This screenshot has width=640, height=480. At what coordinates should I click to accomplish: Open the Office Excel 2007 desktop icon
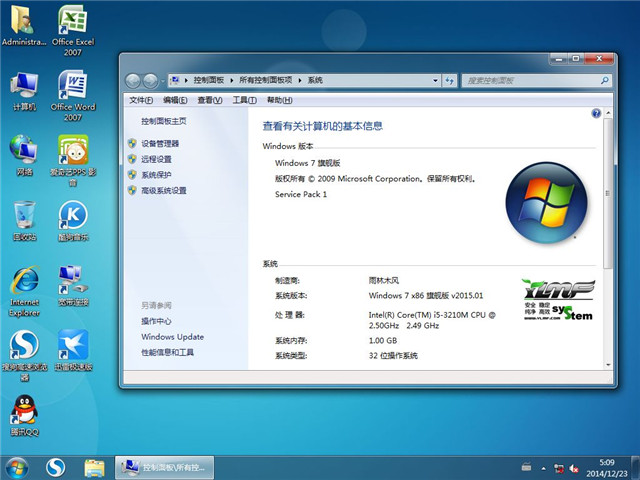(x=72, y=23)
